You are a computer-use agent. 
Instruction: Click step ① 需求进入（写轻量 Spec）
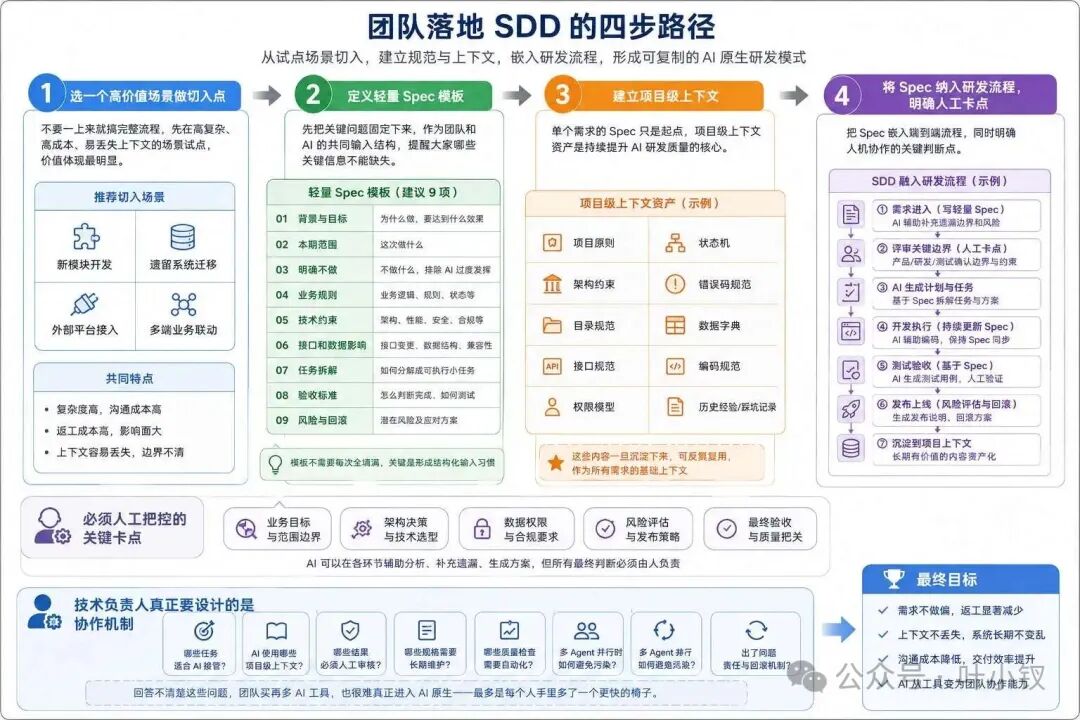(x=956, y=216)
